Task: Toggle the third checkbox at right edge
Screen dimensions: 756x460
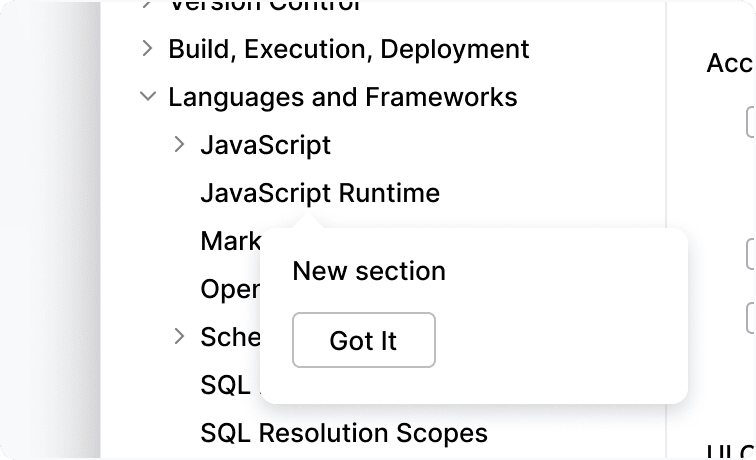Action: (x=751, y=317)
